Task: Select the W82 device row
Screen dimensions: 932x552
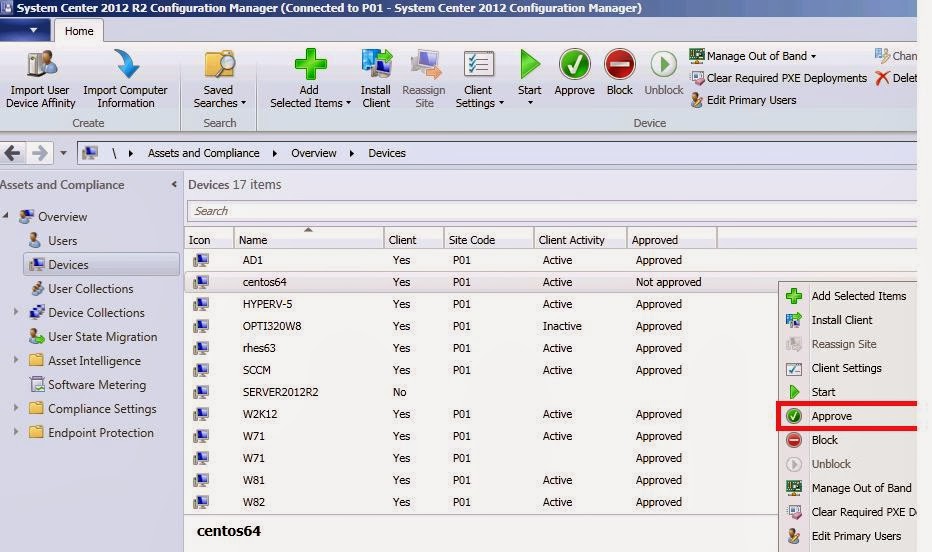Action: (x=481, y=502)
